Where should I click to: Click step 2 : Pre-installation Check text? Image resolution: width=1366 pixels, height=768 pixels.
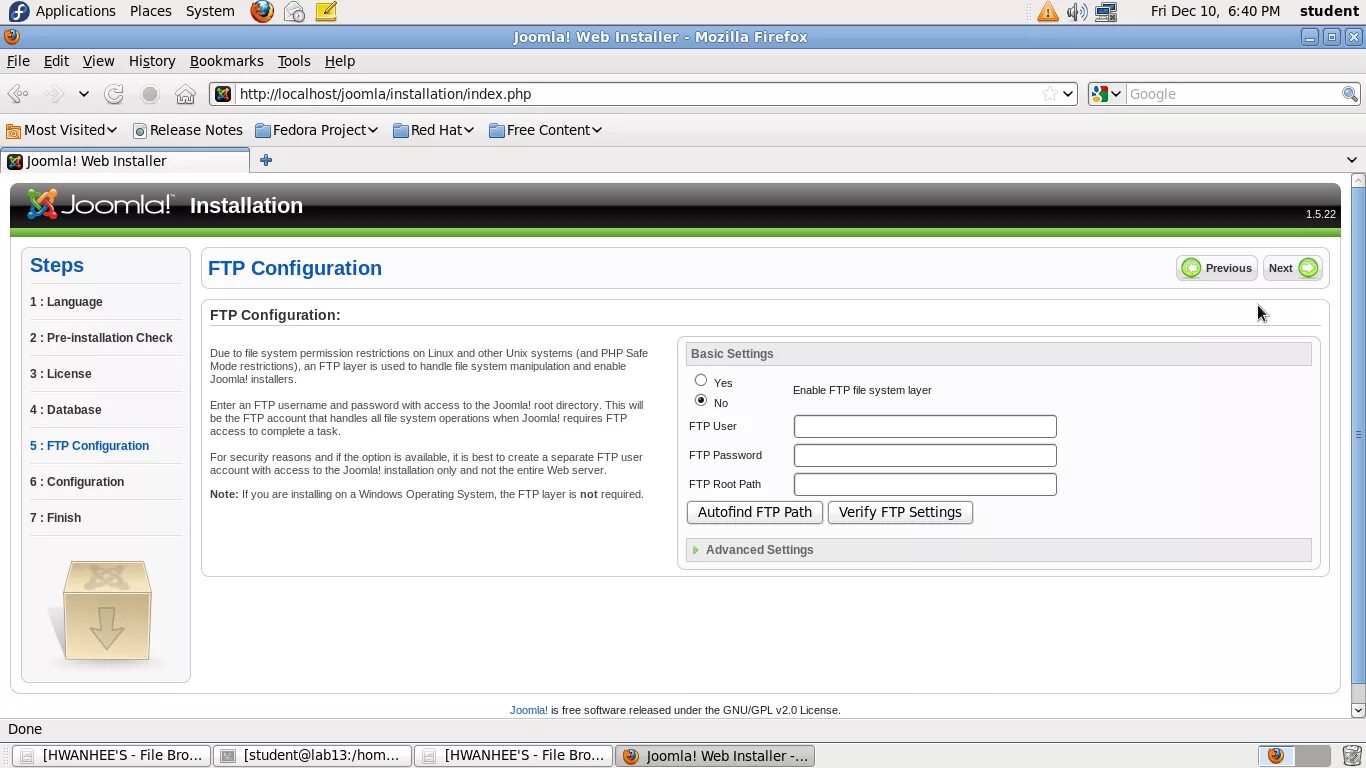point(101,338)
